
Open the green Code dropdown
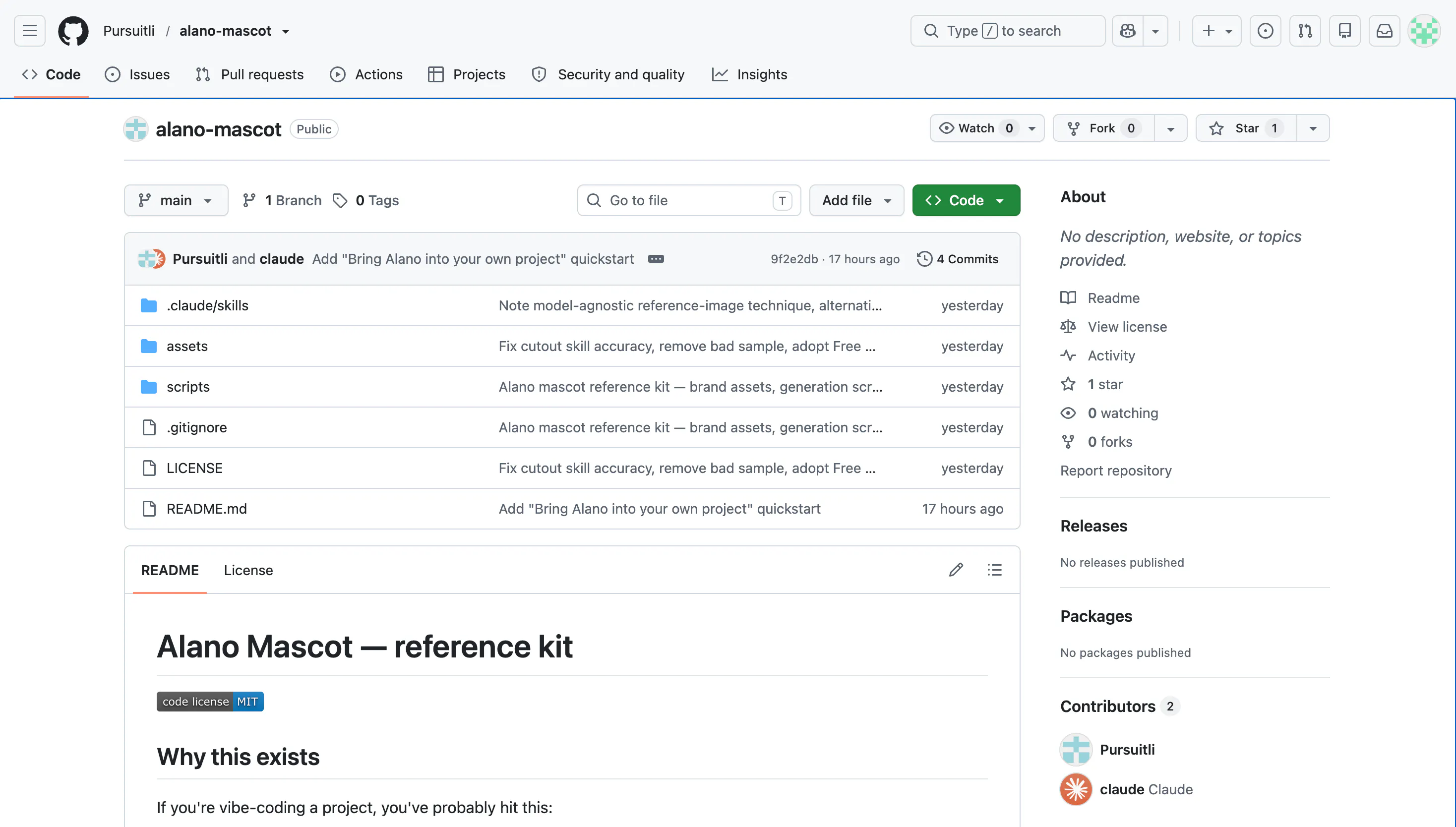click(x=966, y=200)
